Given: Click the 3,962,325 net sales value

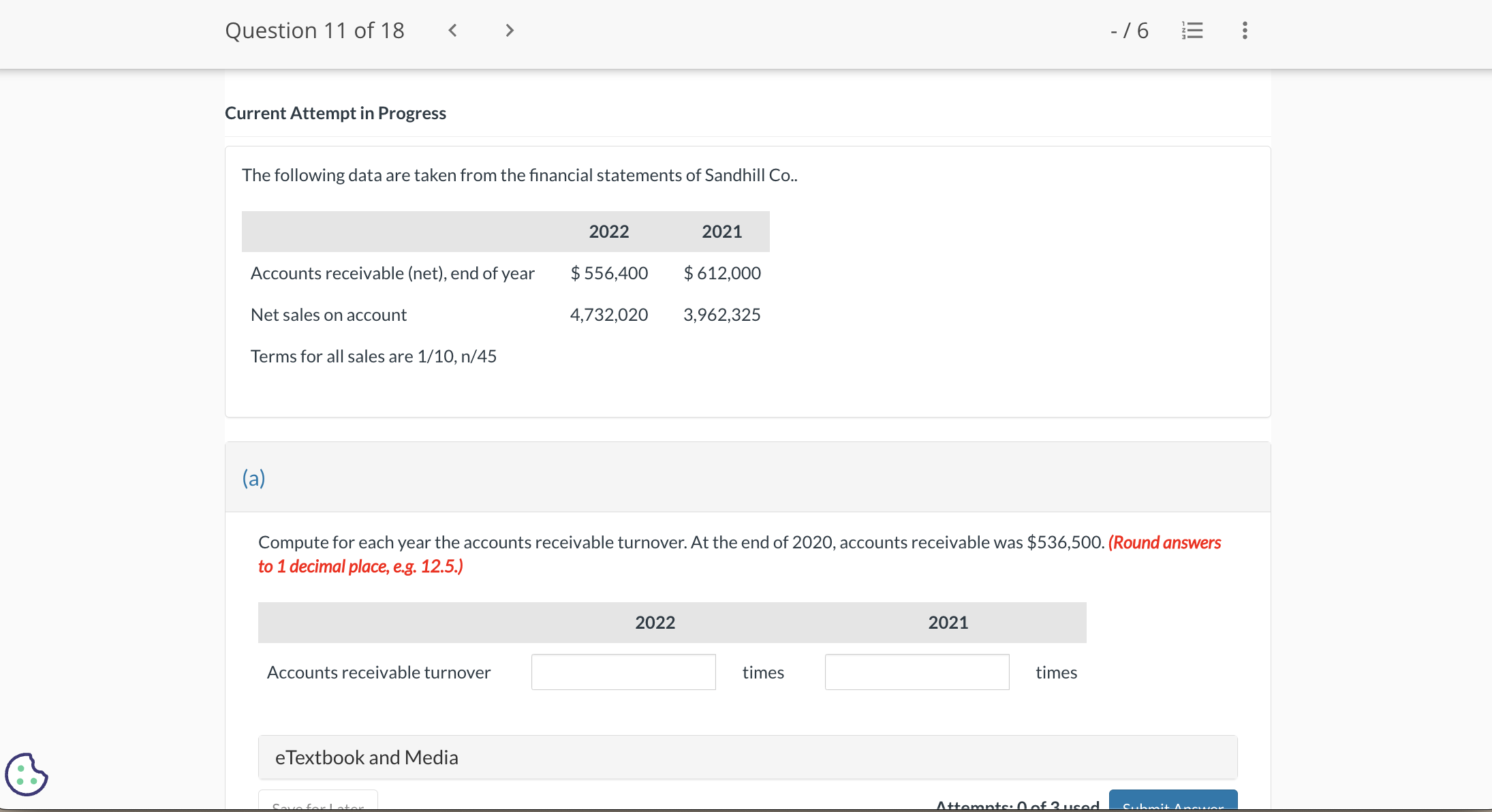Looking at the screenshot, I should [x=721, y=315].
